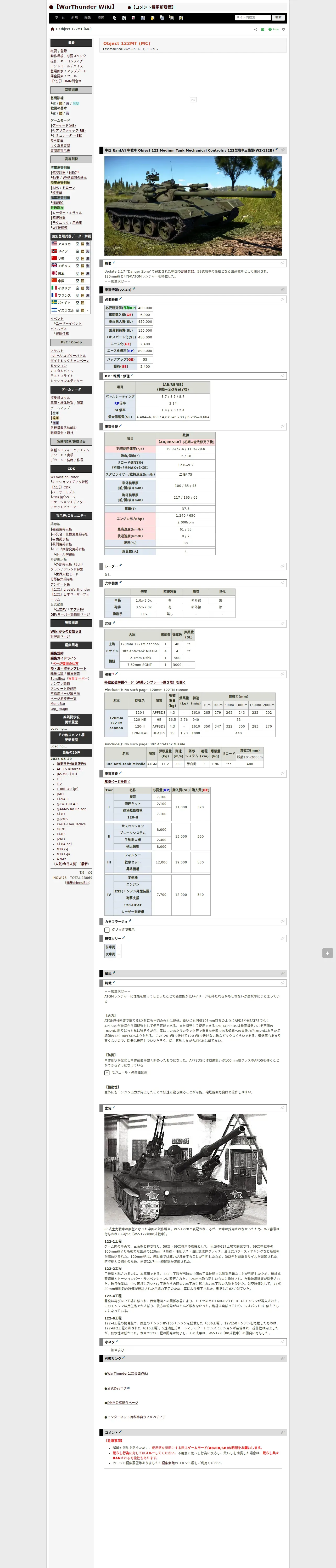Open the 編集規約 sidebar link
This screenshot has width=336, height=1568.
57,653
